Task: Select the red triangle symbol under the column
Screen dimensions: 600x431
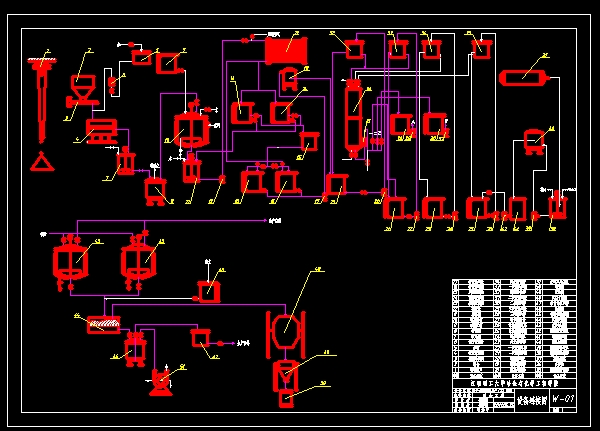Action: pyautogui.click(x=42, y=162)
